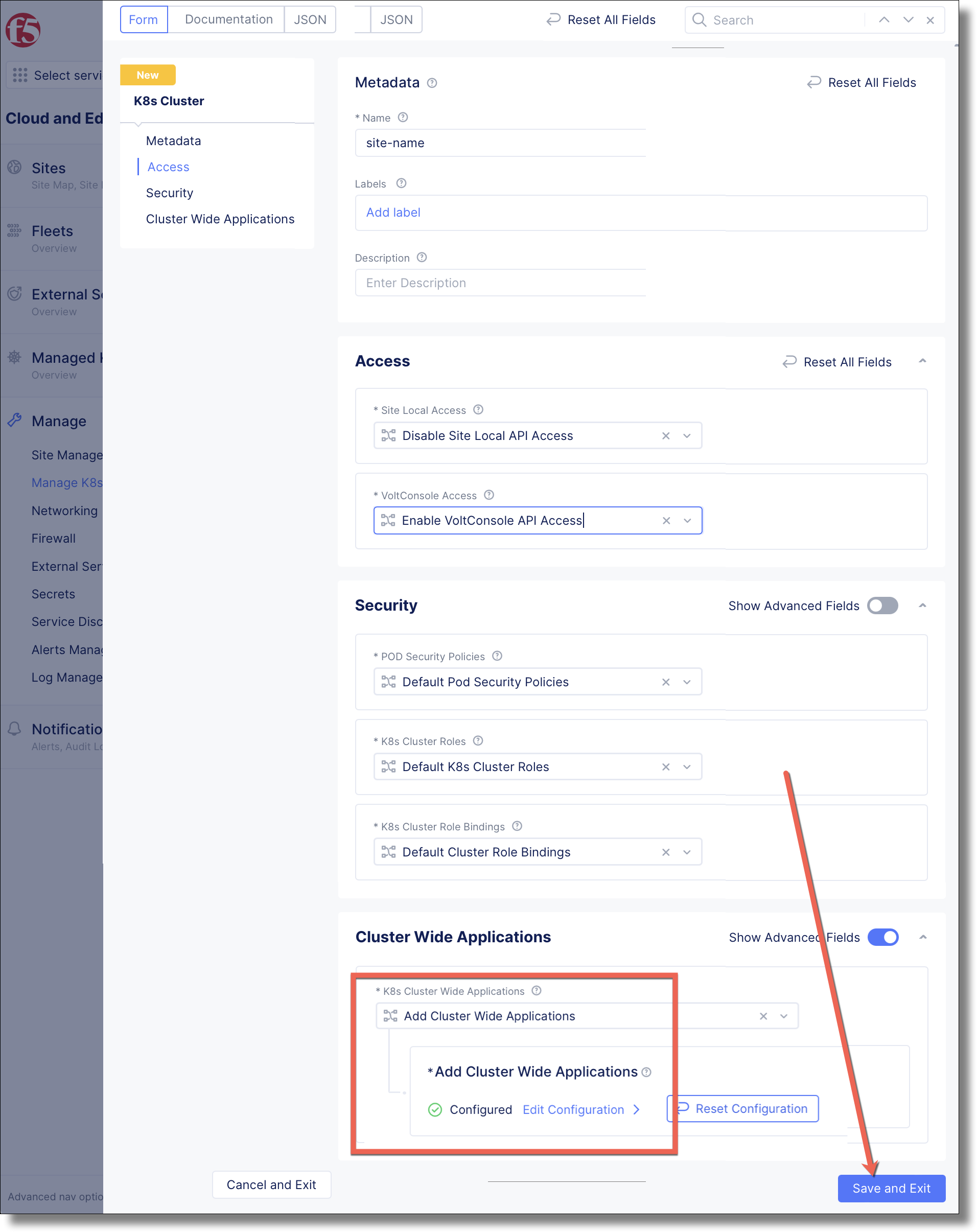This screenshot has height=1232, width=977.
Task: Jump to Cluster Wide Applications in navigation
Action: coord(220,219)
